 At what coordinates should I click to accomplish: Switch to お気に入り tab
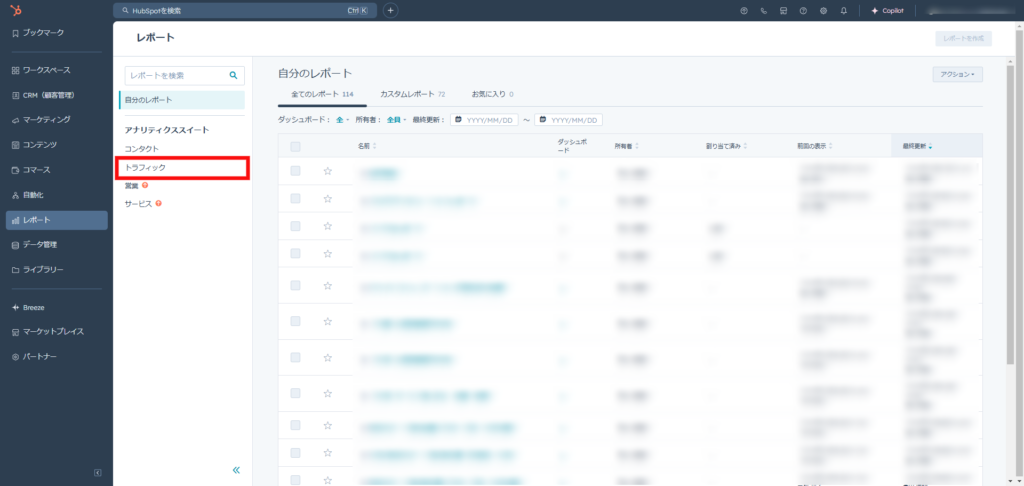[492, 95]
